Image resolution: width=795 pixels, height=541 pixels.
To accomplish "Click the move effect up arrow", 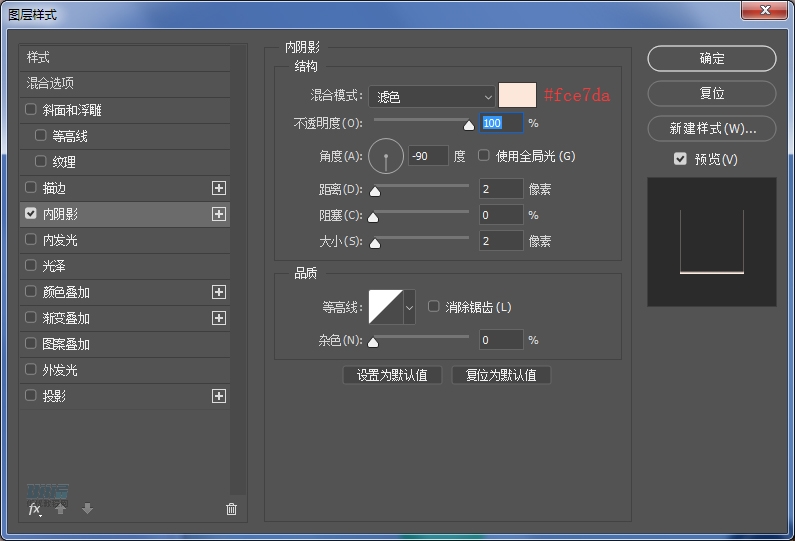I will tap(61, 509).
